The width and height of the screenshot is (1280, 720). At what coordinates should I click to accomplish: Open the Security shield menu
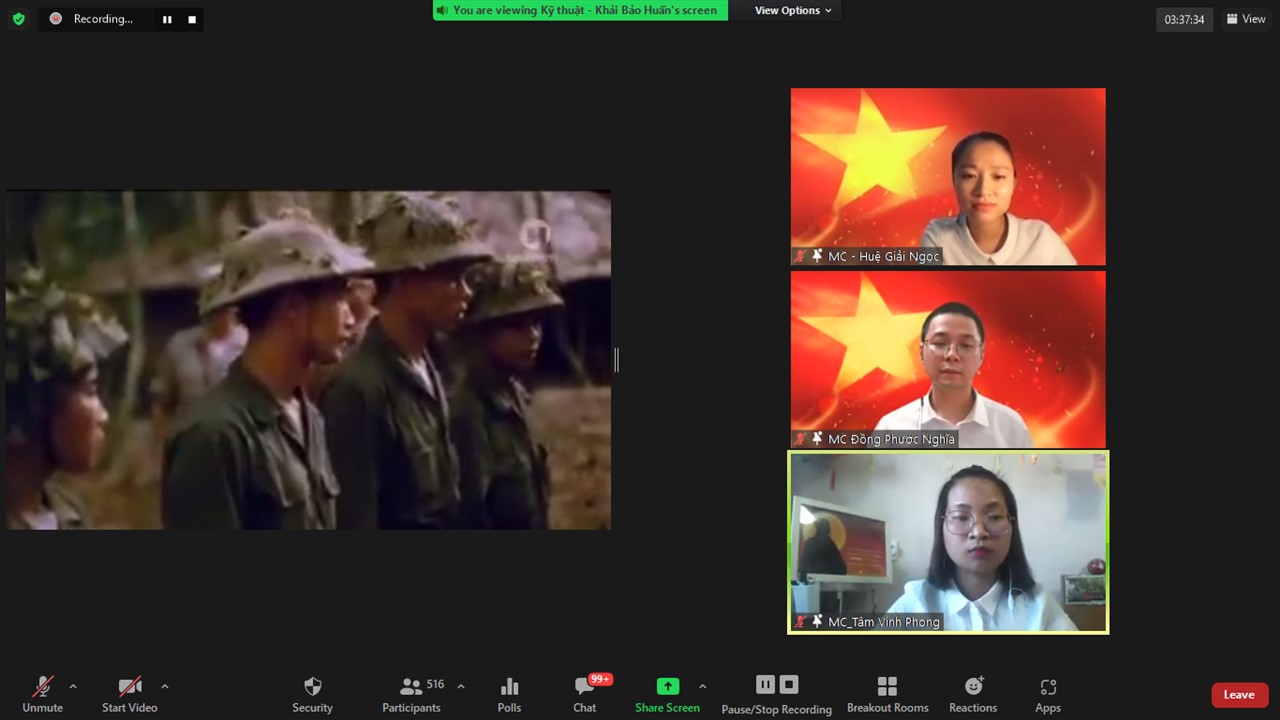(312, 694)
